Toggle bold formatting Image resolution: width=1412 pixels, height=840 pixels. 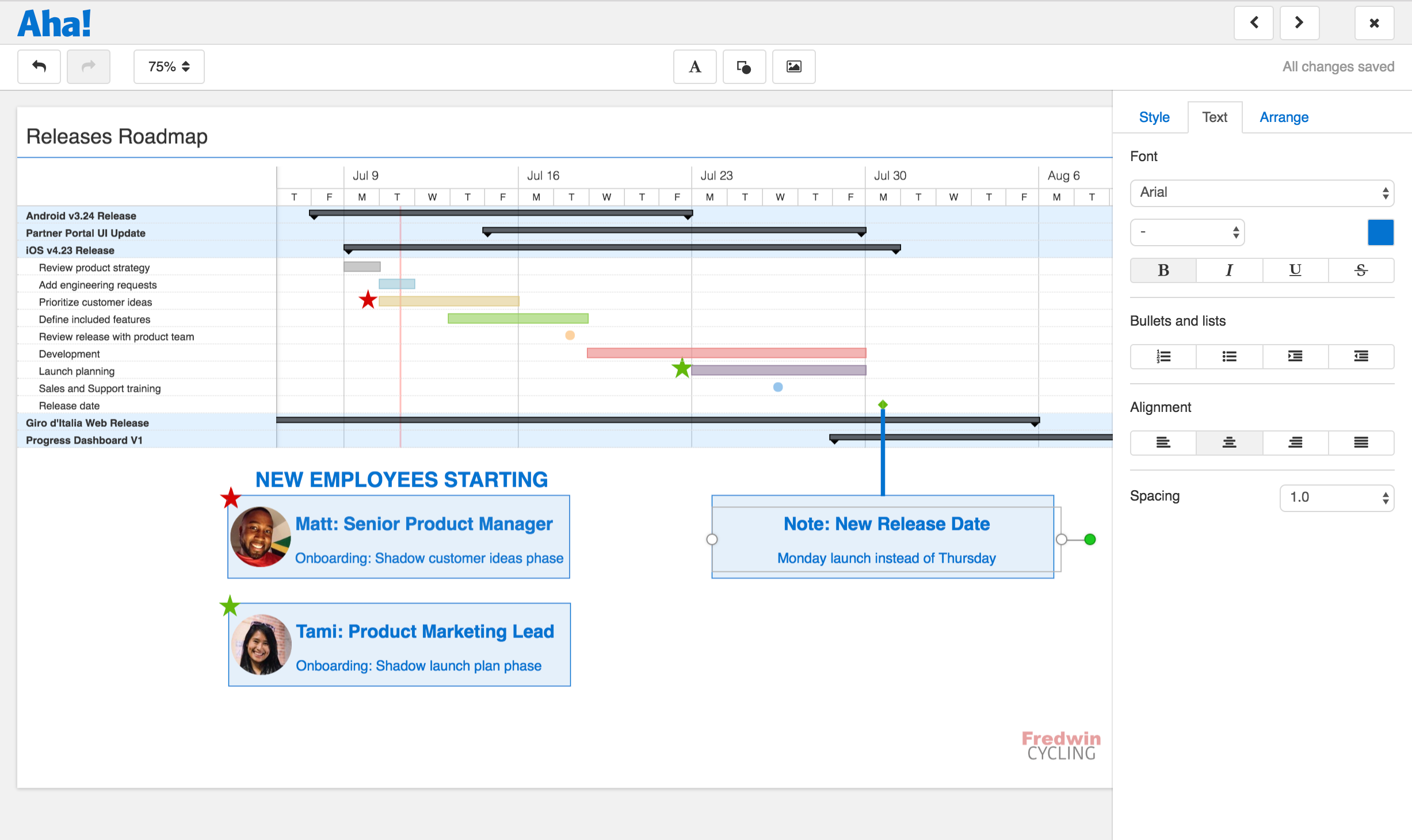[x=1163, y=270]
